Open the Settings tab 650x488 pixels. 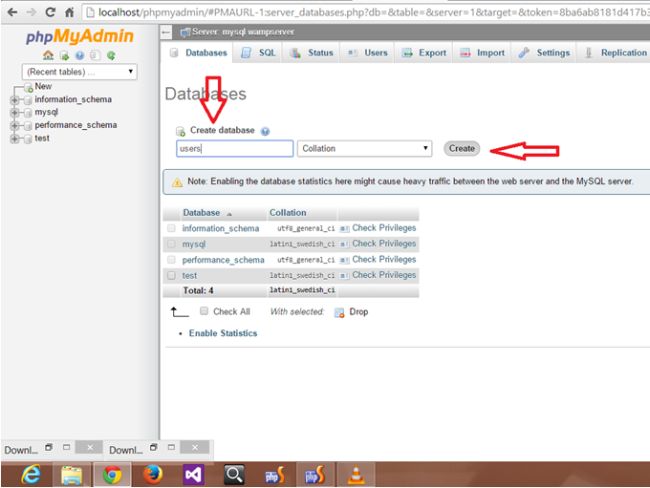(544, 53)
